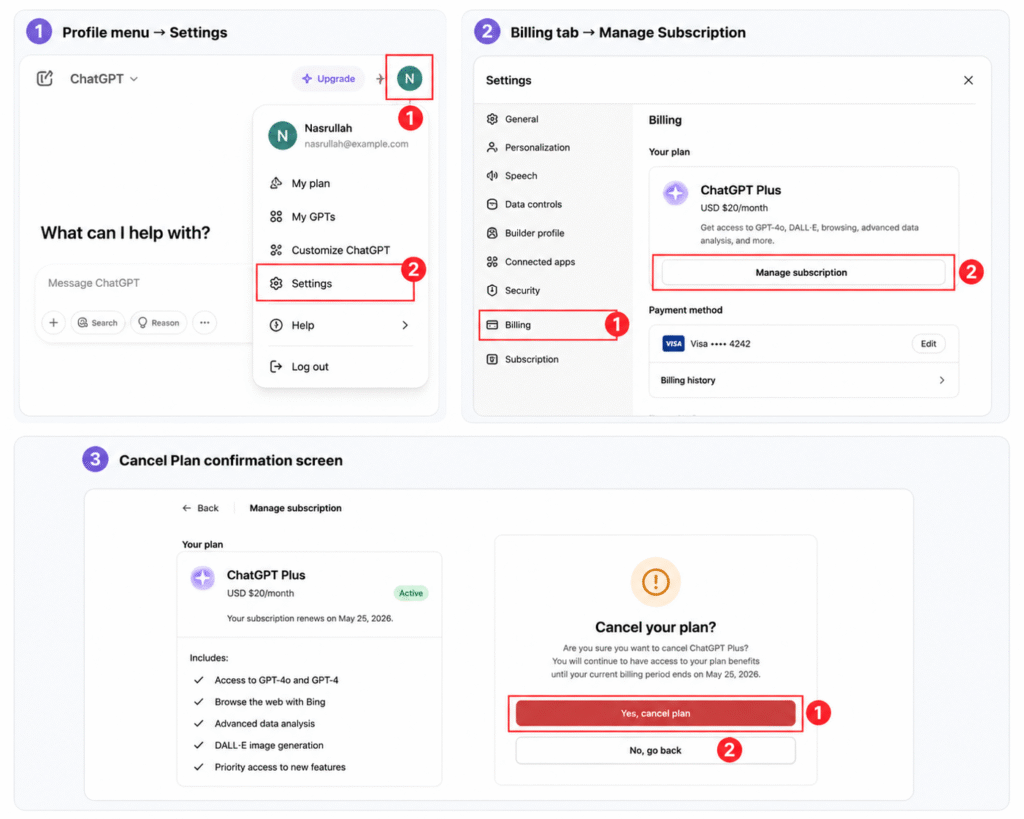Switch to Personalization tab
This screenshot has height=819, width=1024.
552,148
